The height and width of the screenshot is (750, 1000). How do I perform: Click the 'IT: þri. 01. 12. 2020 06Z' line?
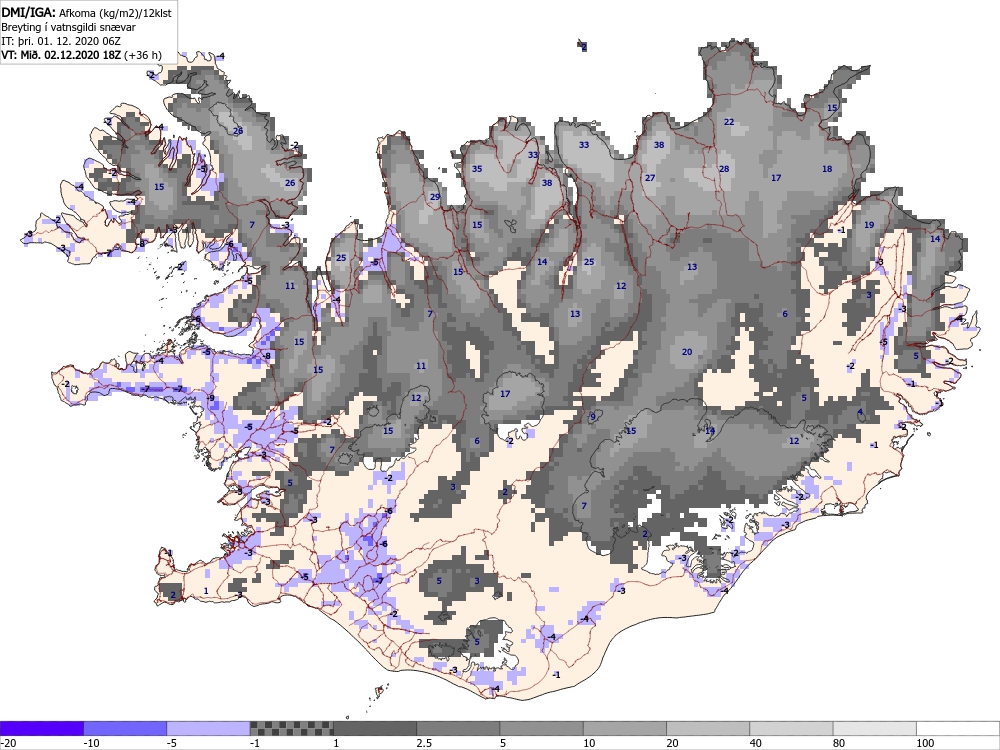61,41
